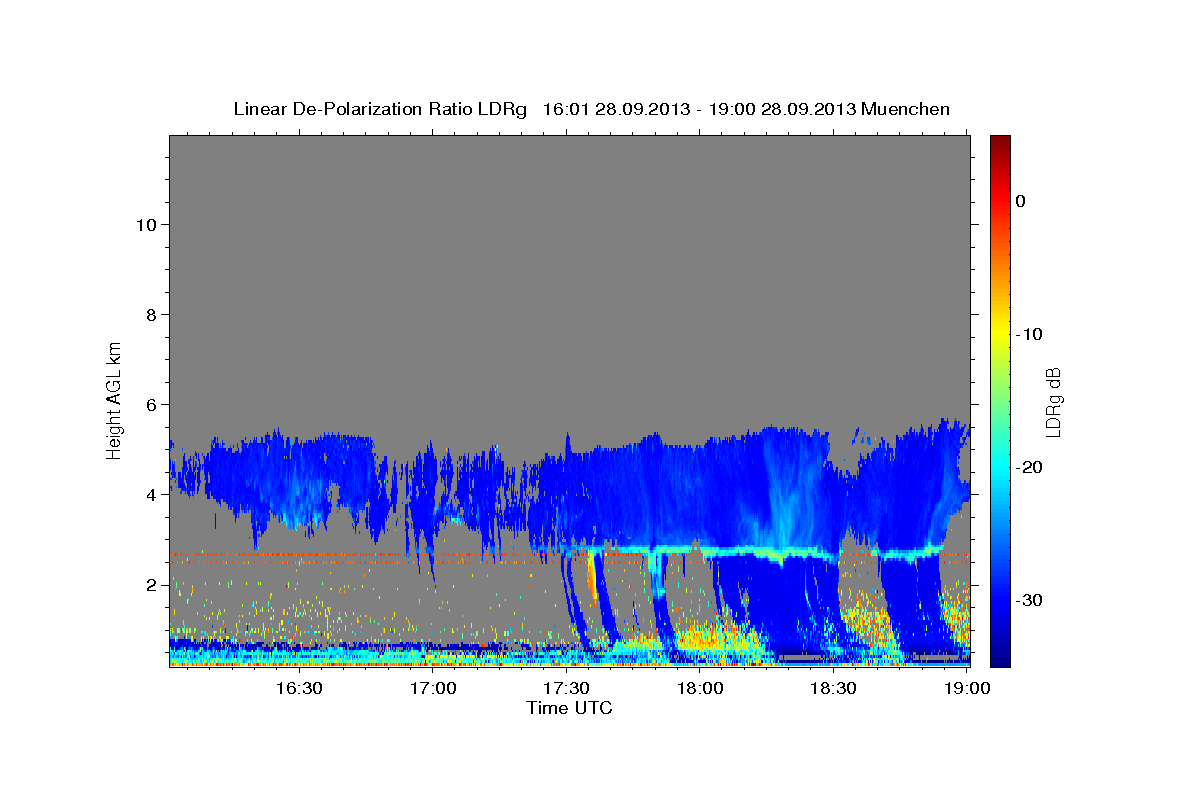Click the colorbar value 0
This screenshot has height=800, width=1200.
coord(1021,201)
